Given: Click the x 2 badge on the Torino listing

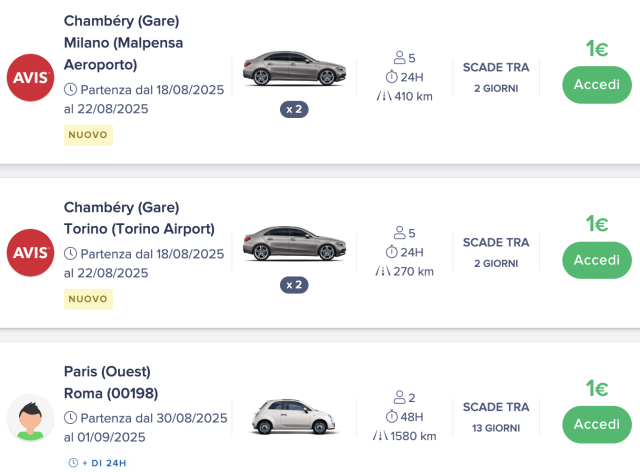Looking at the screenshot, I should [294, 285].
